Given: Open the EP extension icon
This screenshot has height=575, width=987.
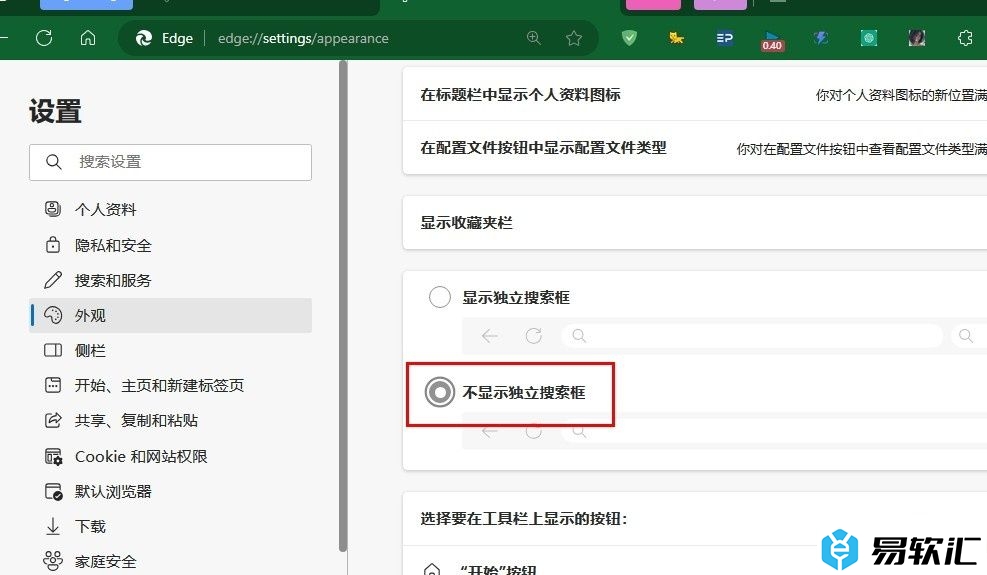Looking at the screenshot, I should (x=725, y=38).
